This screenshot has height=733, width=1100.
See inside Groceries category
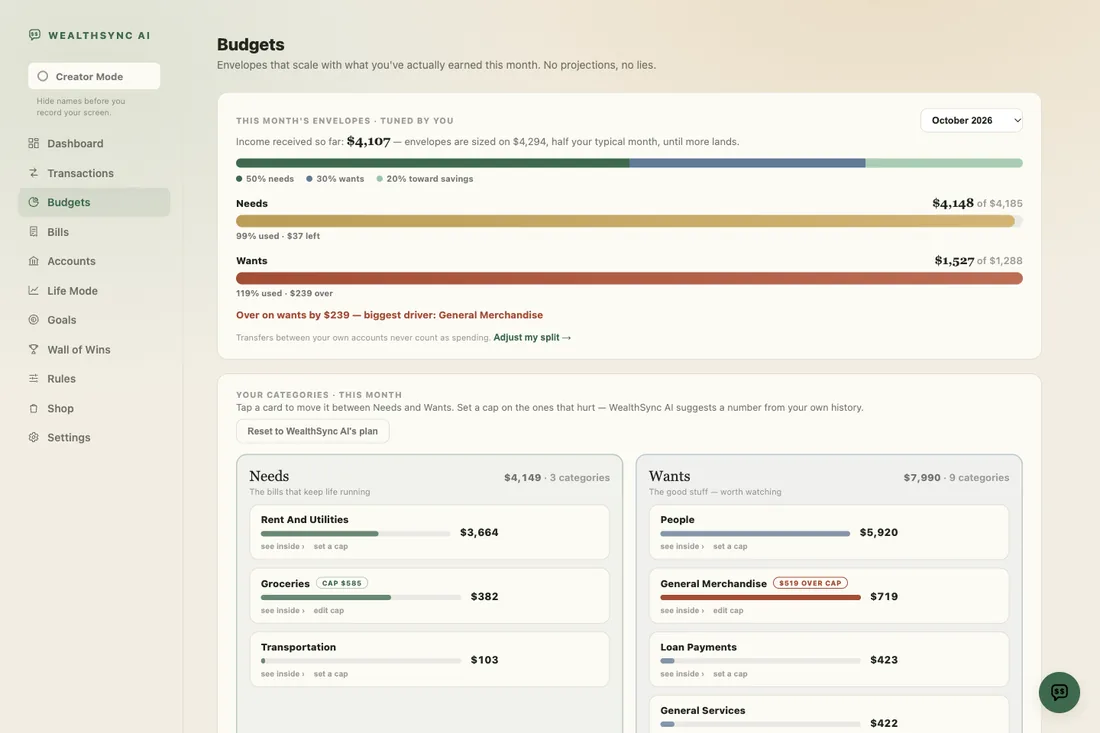(x=283, y=610)
